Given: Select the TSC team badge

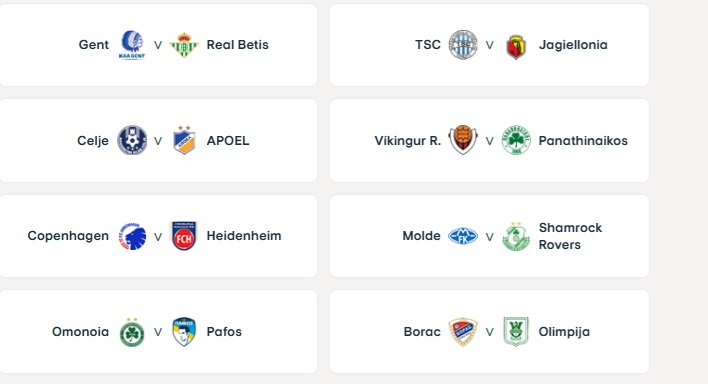Looking at the screenshot, I should 463,45.
